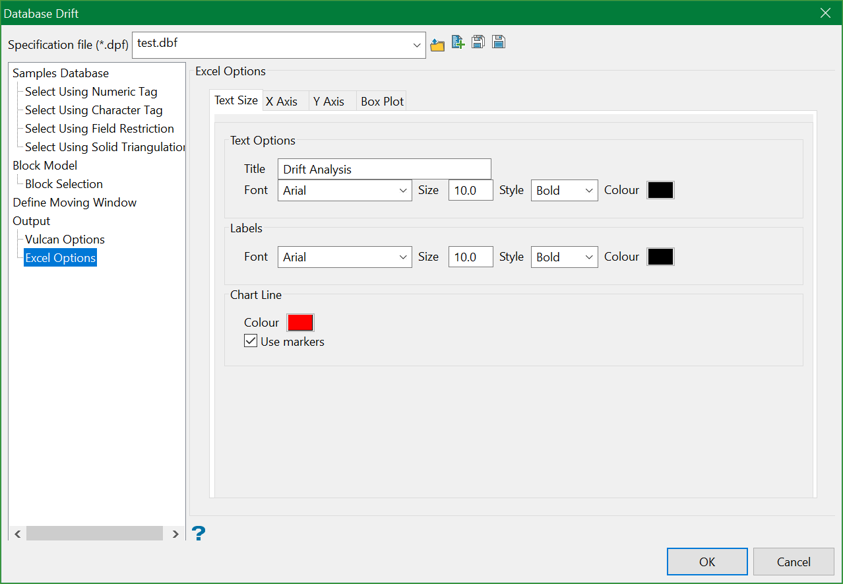Click the black Labels colour swatch
843x584 pixels.
(660, 257)
